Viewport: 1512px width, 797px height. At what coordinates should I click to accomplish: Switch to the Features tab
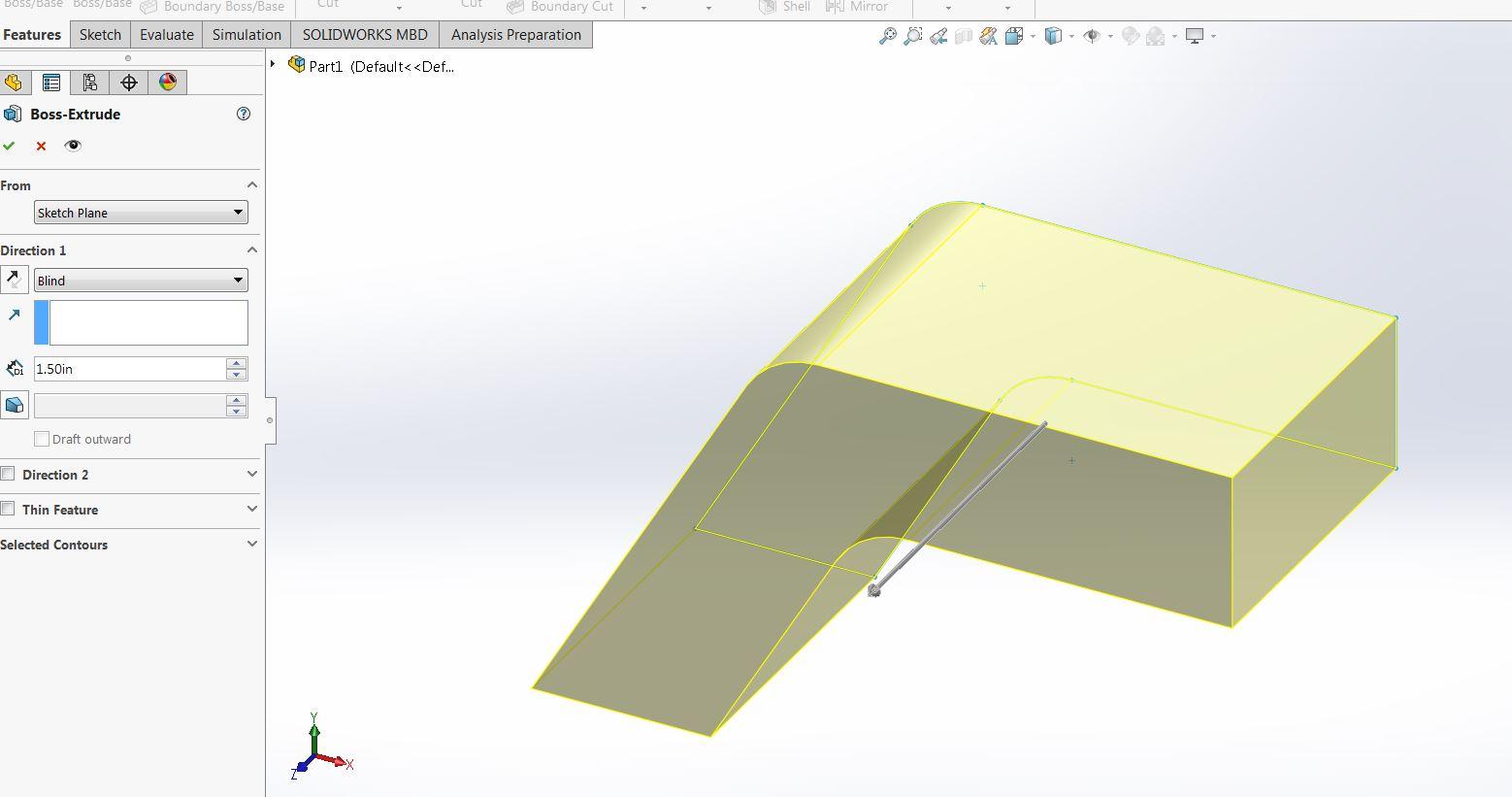point(32,35)
